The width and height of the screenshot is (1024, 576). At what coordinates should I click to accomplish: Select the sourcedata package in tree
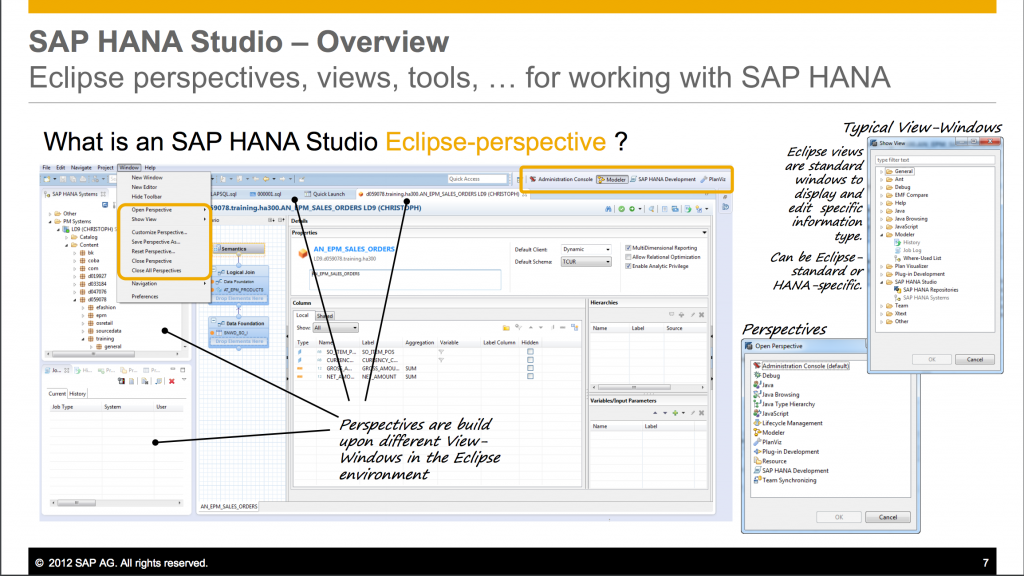tap(104, 331)
